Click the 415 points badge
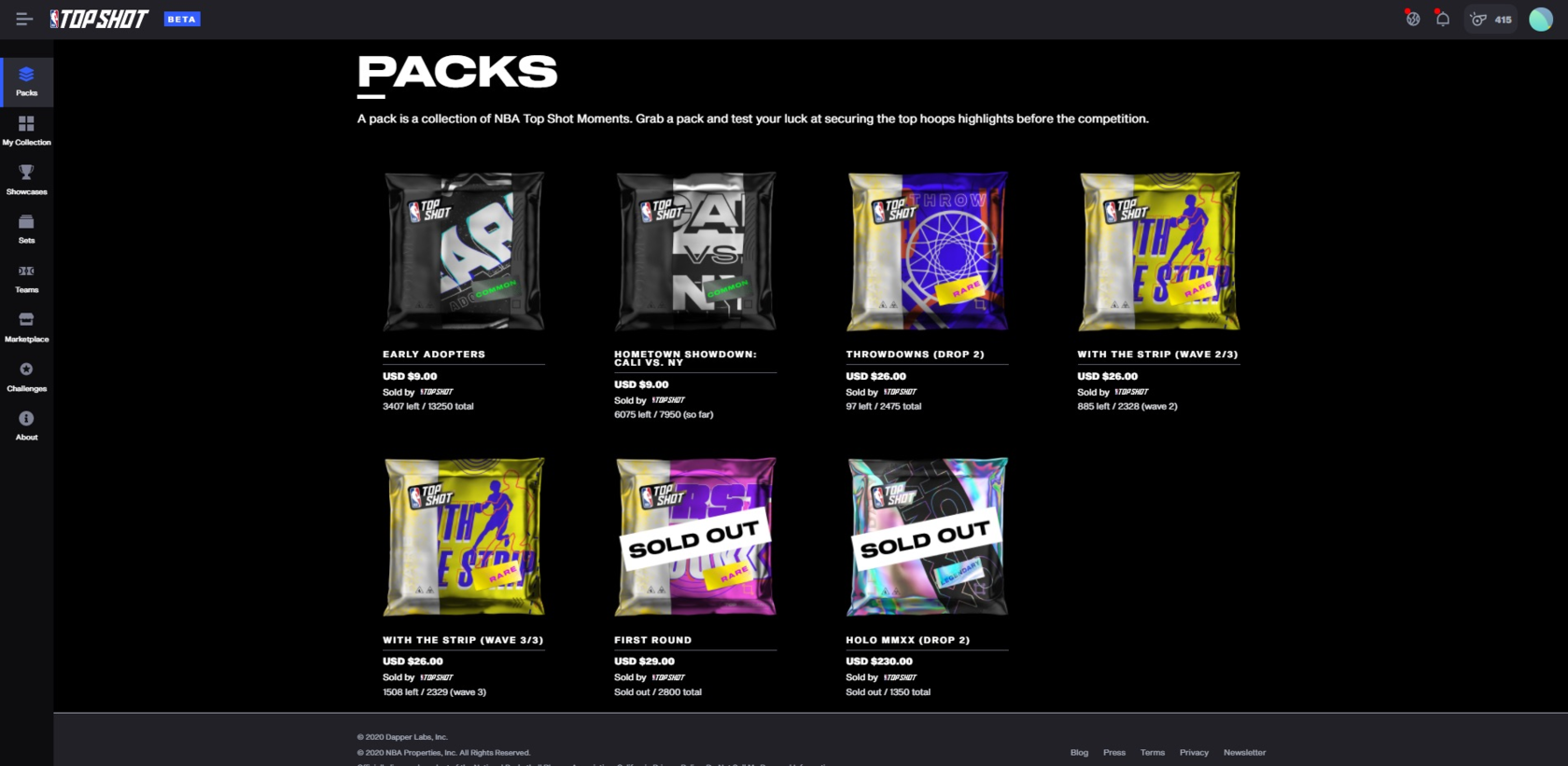This screenshot has height=766, width=1568. 1491,20
